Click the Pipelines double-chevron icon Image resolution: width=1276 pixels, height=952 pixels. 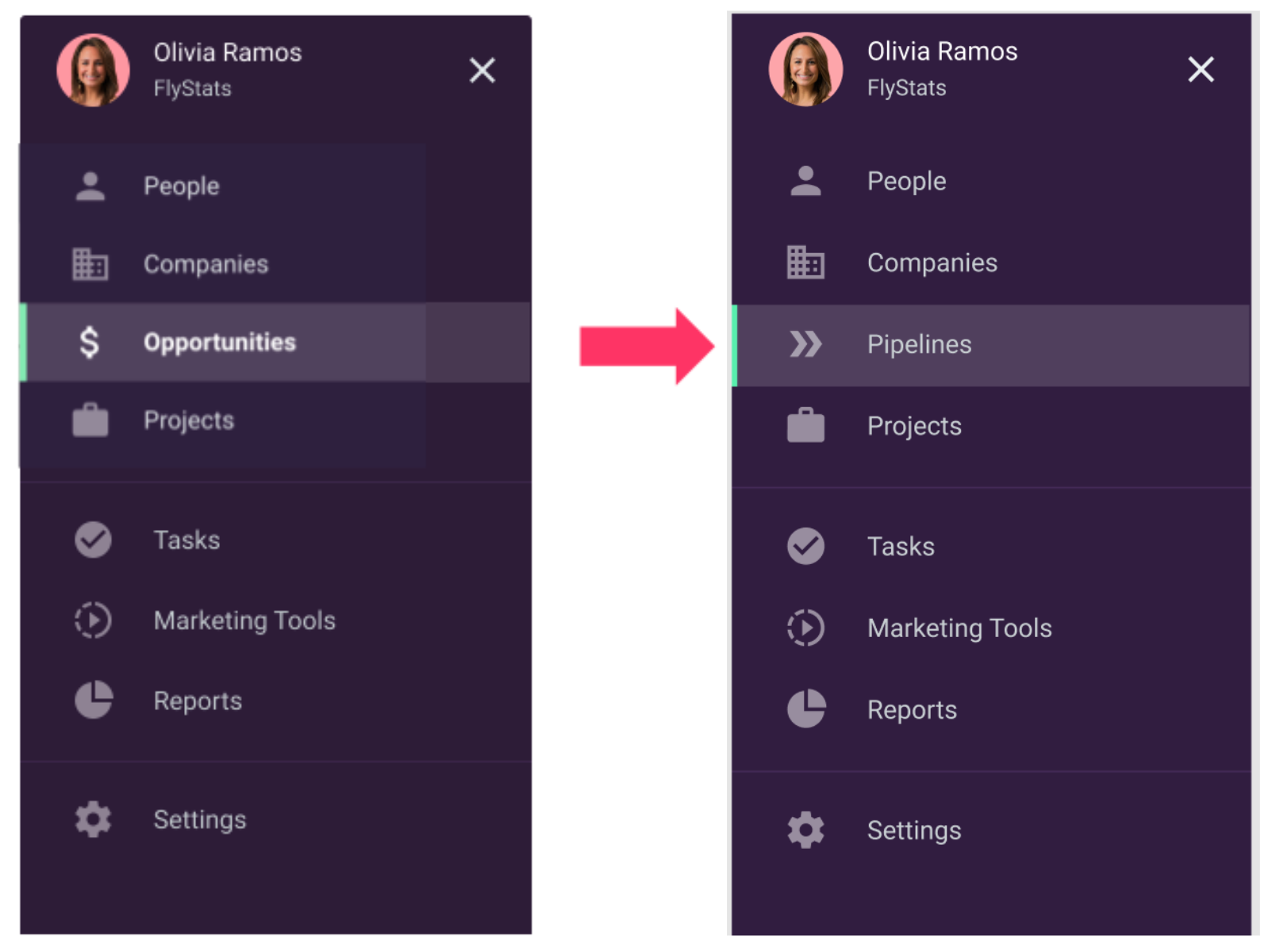coord(805,344)
